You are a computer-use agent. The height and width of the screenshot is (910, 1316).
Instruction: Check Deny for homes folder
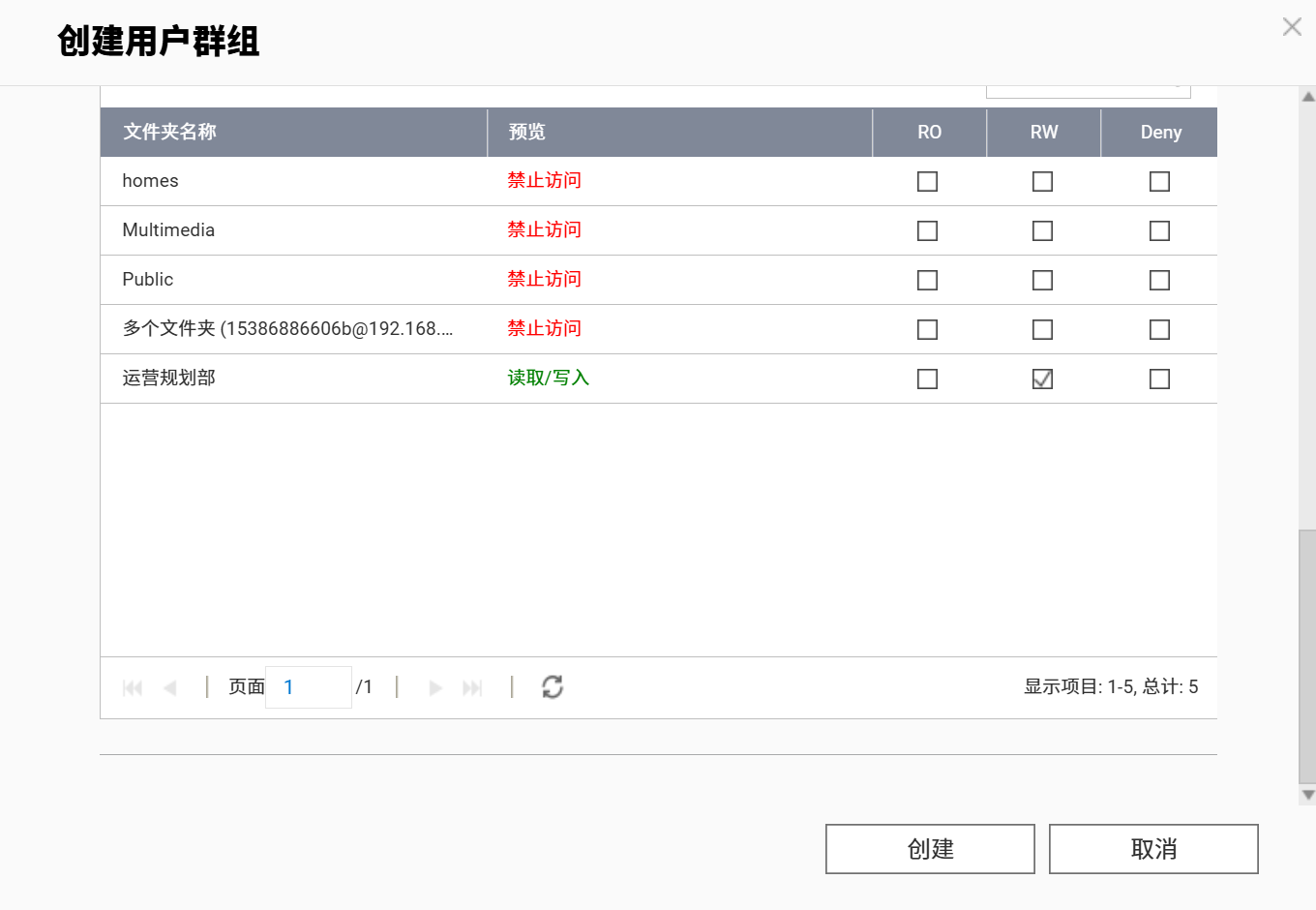1159,181
